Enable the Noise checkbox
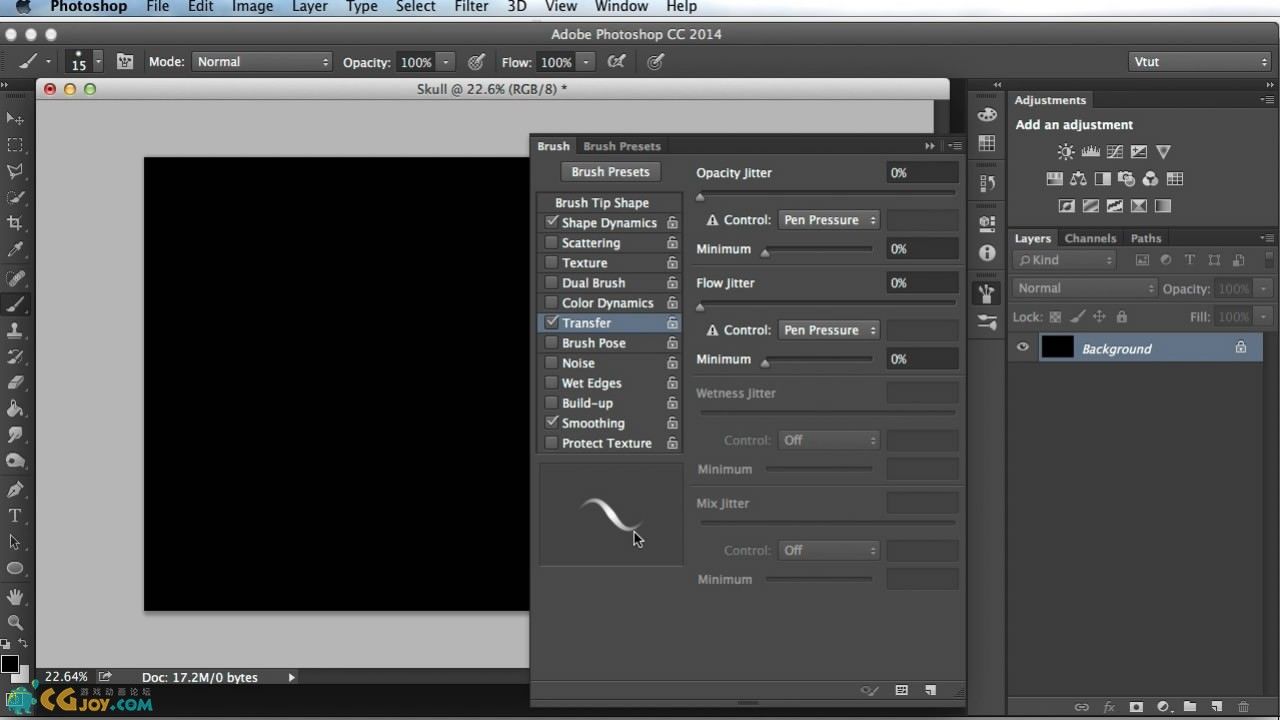Screen dimensions: 1280x720 (551, 362)
